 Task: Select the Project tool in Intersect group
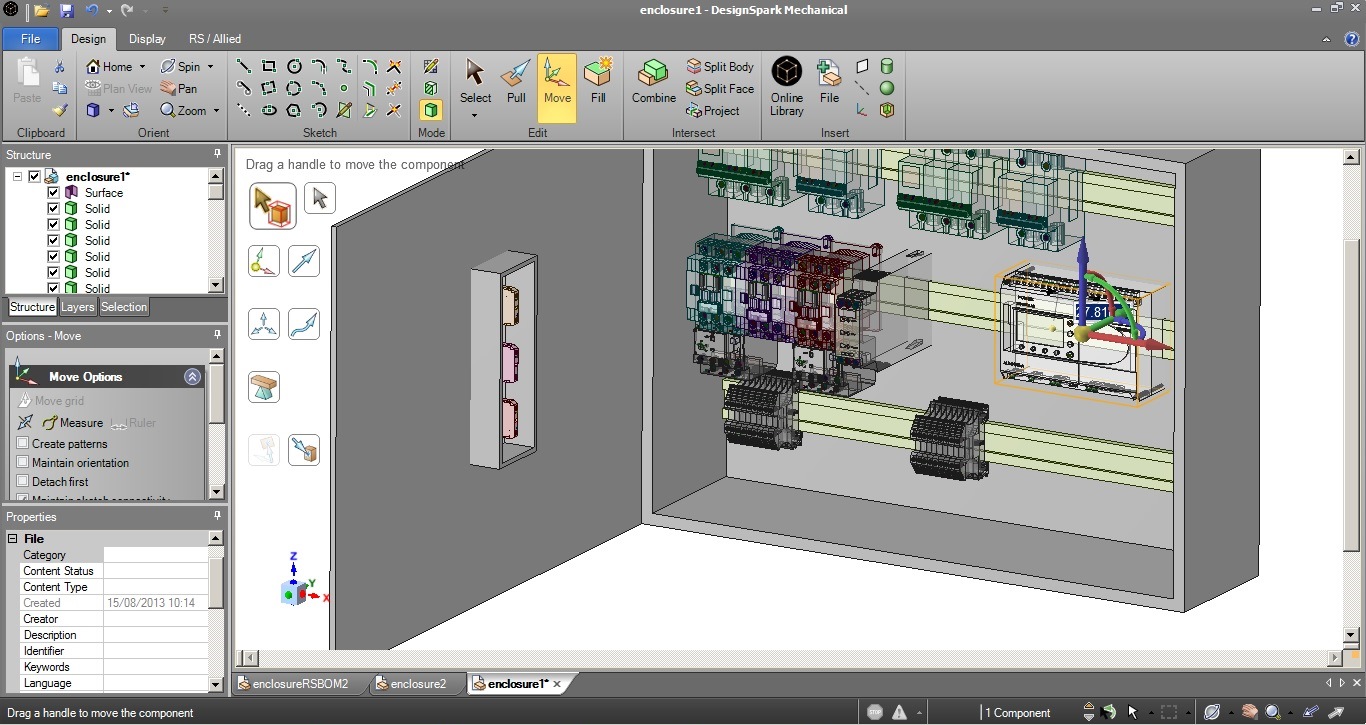tap(713, 111)
